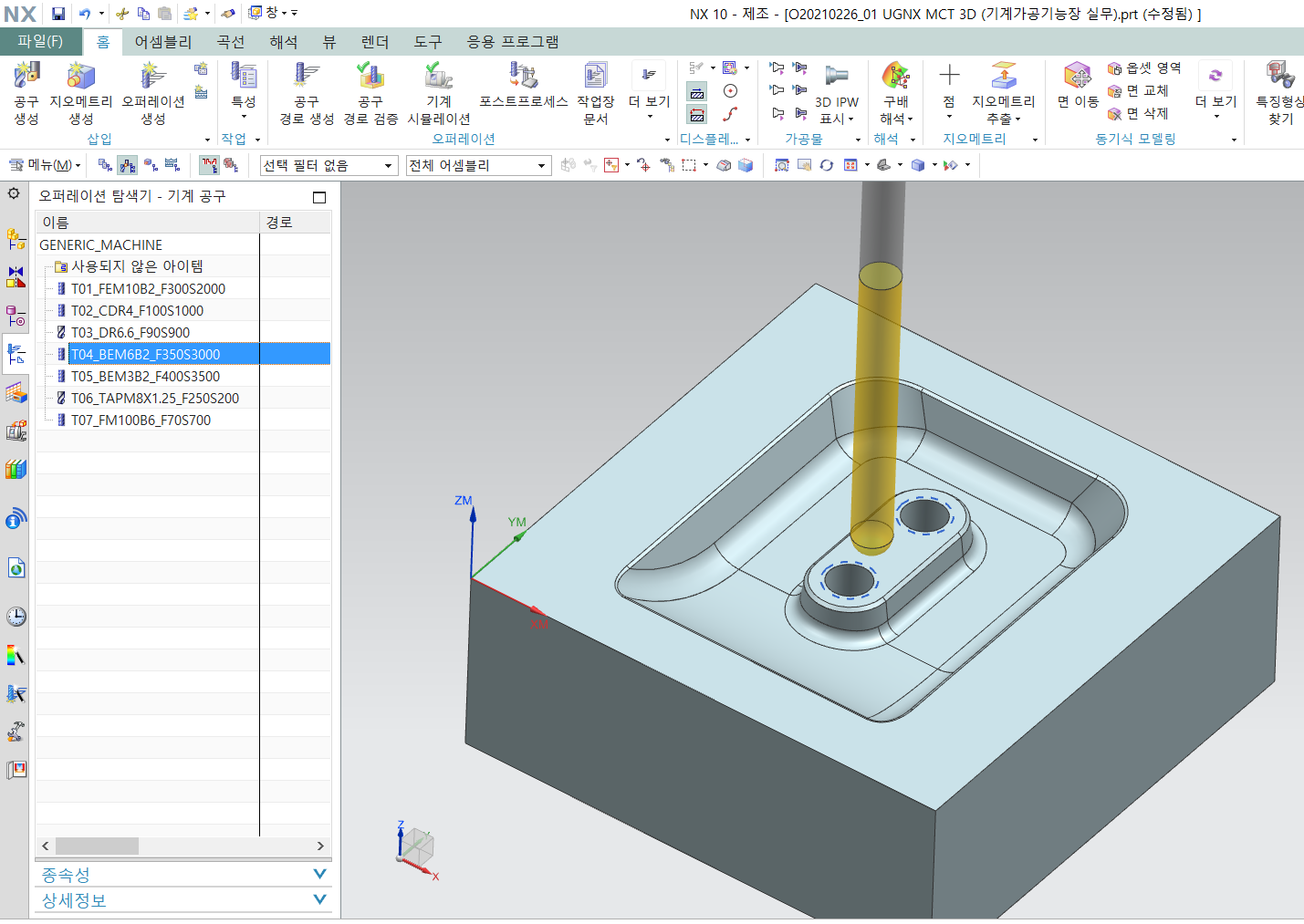Select tool T01_FEM10B2_F300S2000 in tree
1304x924 pixels.
[x=148, y=288]
